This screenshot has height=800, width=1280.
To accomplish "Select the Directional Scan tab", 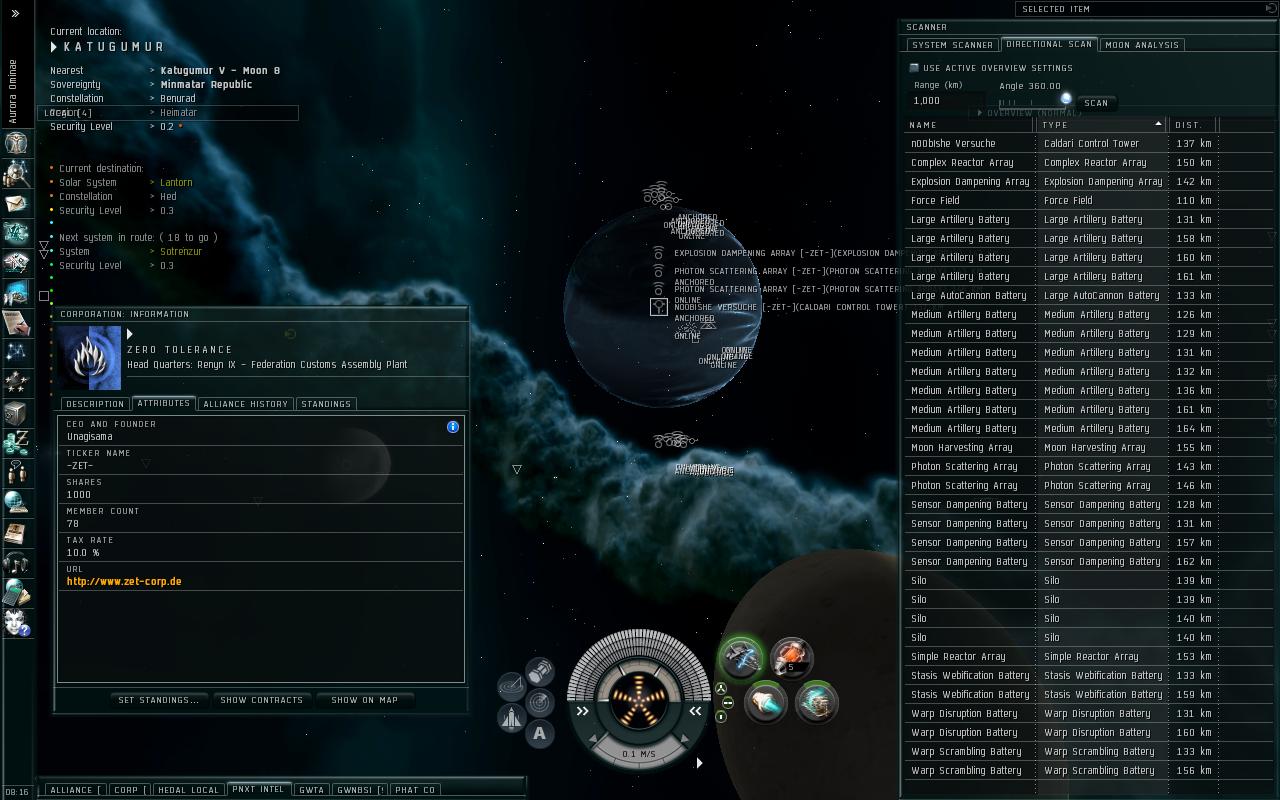I will (1049, 44).
